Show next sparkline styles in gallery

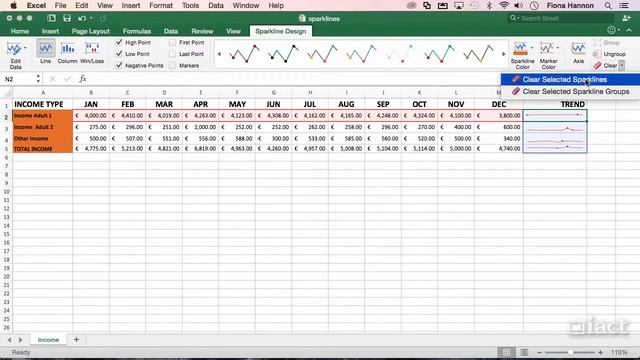503,54
